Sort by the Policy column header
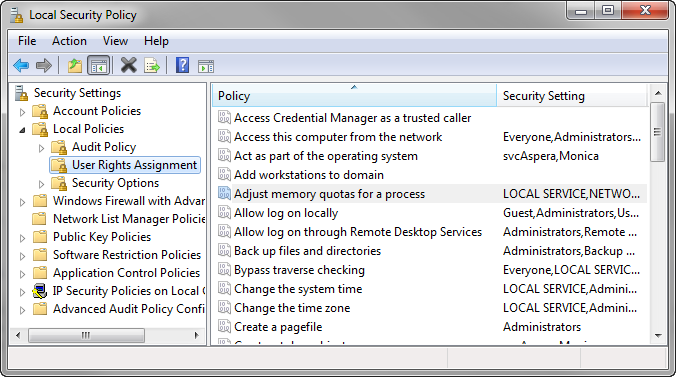 [354, 96]
